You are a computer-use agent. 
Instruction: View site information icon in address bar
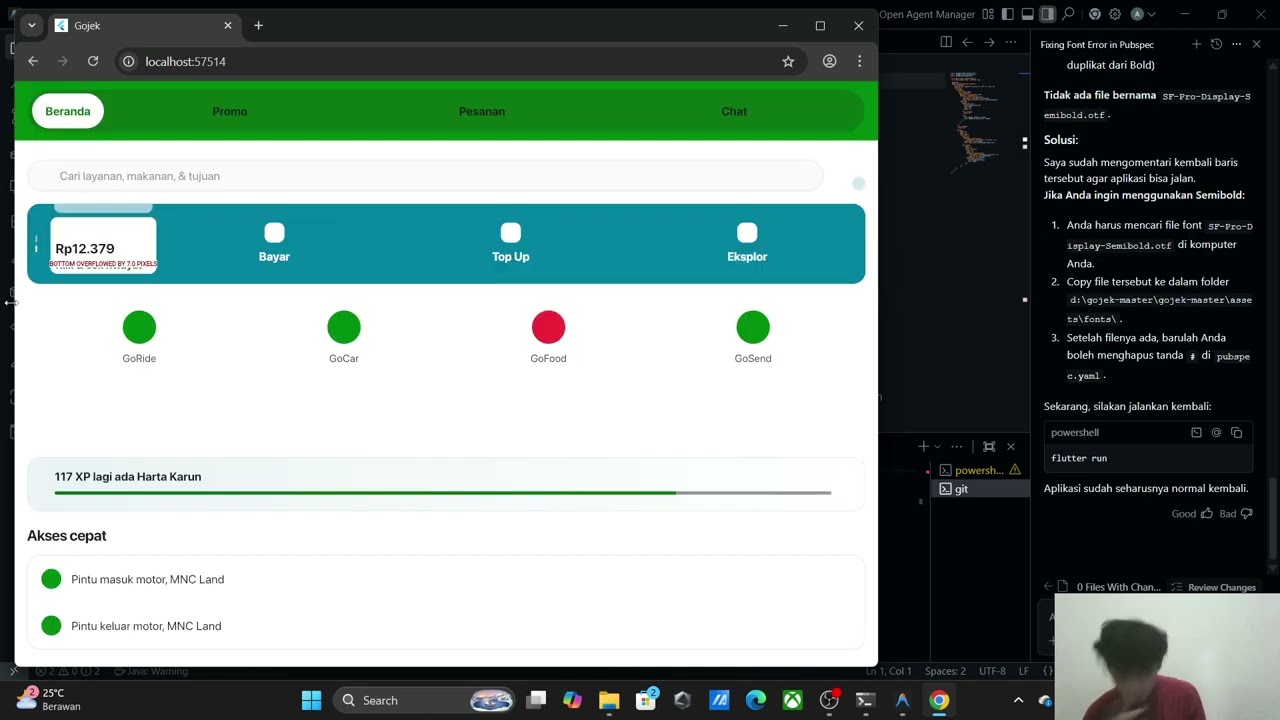[128, 61]
